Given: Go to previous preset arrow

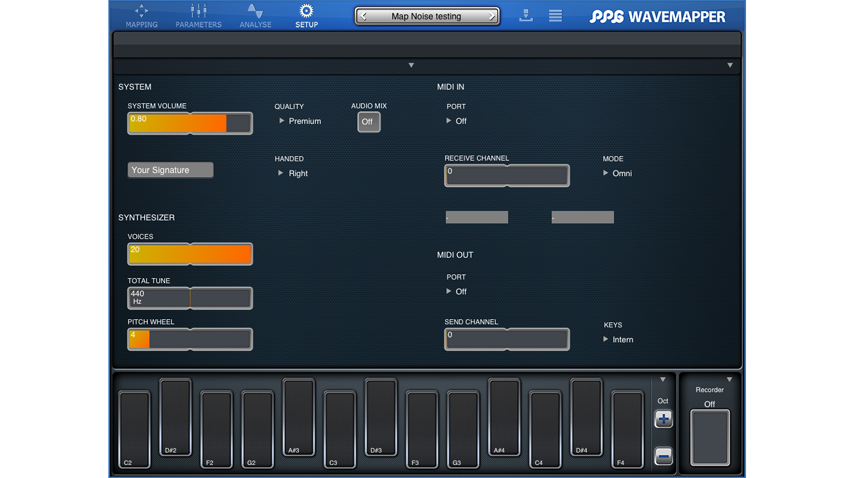Looking at the screenshot, I should tap(364, 16).
